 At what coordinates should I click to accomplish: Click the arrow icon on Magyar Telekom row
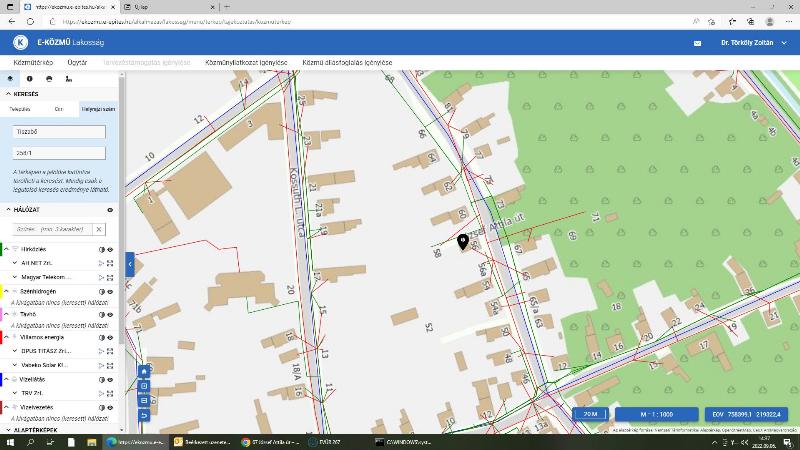coord(101,278)
